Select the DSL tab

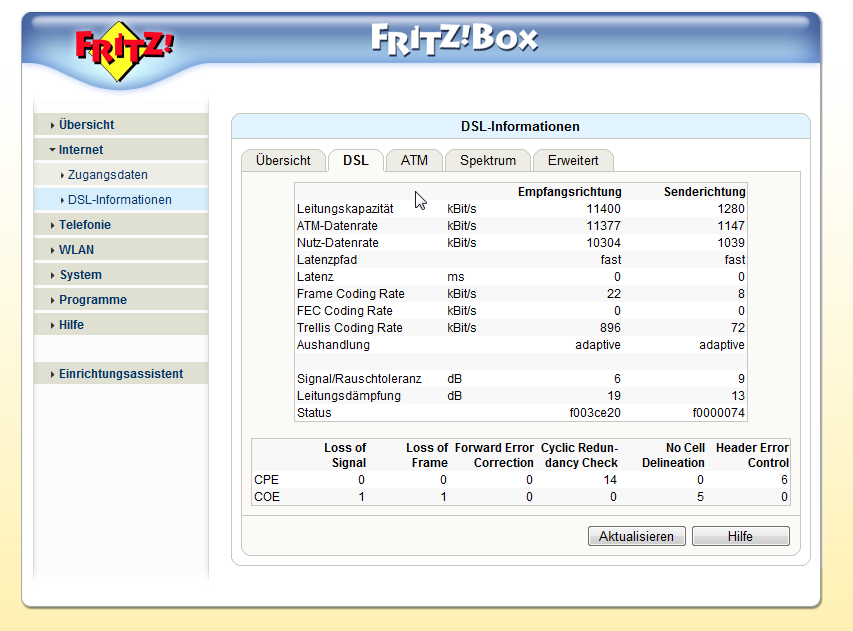[356, 160]
